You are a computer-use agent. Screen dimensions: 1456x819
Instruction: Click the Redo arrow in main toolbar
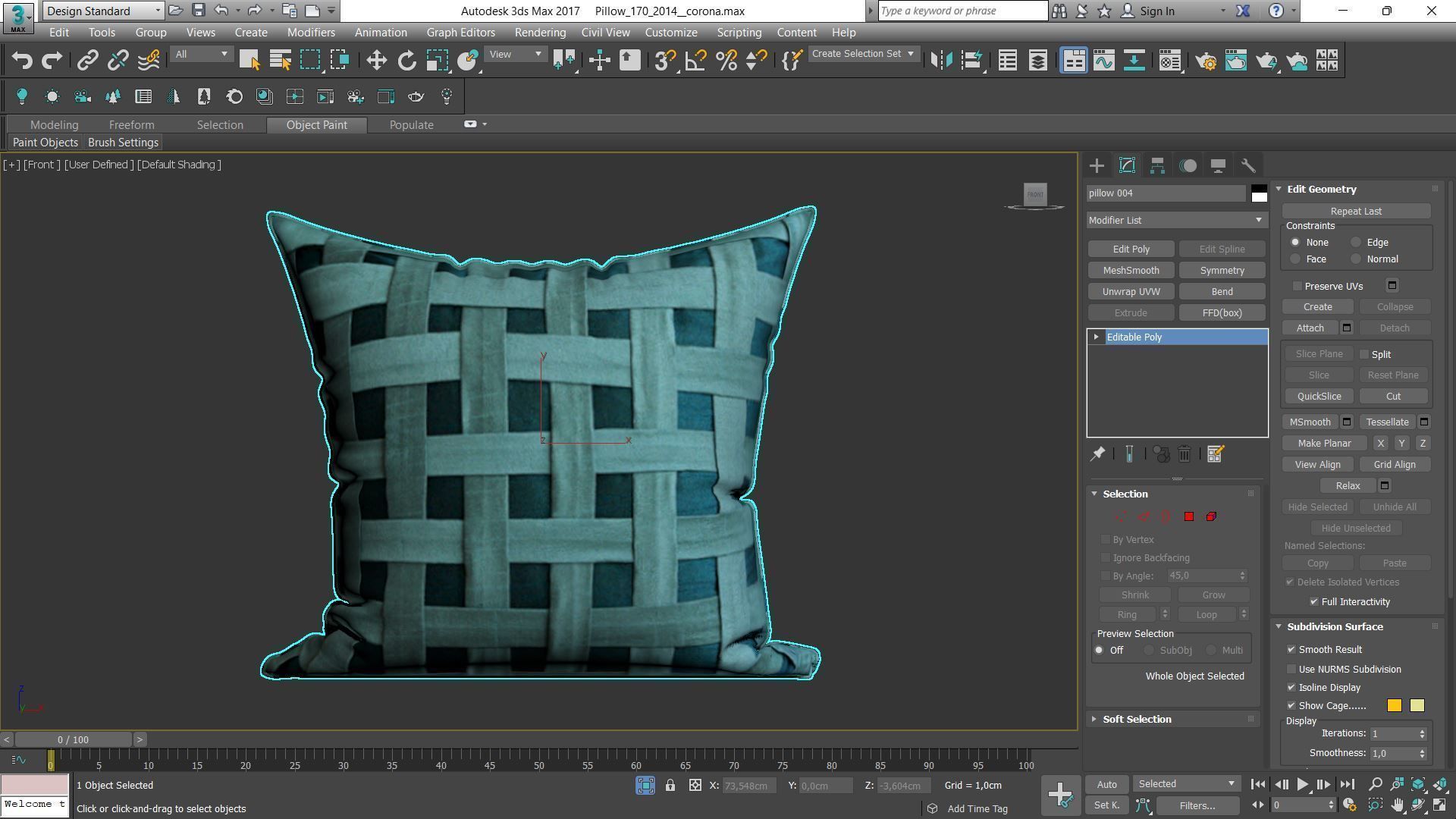52,61
